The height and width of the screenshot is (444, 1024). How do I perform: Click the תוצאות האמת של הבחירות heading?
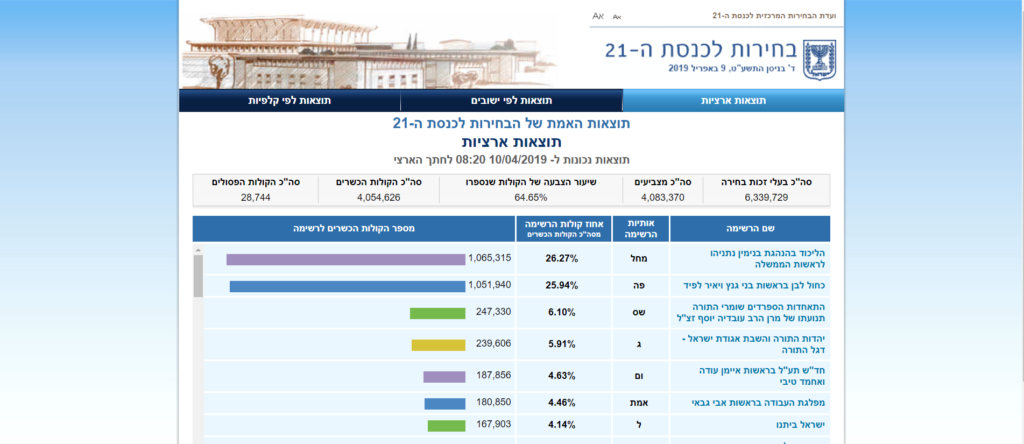511,123
